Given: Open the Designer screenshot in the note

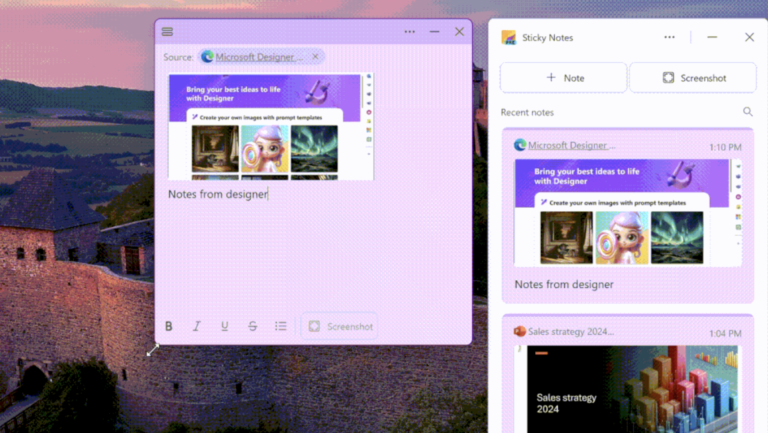Looking at the screenshot, I should 271,126.
